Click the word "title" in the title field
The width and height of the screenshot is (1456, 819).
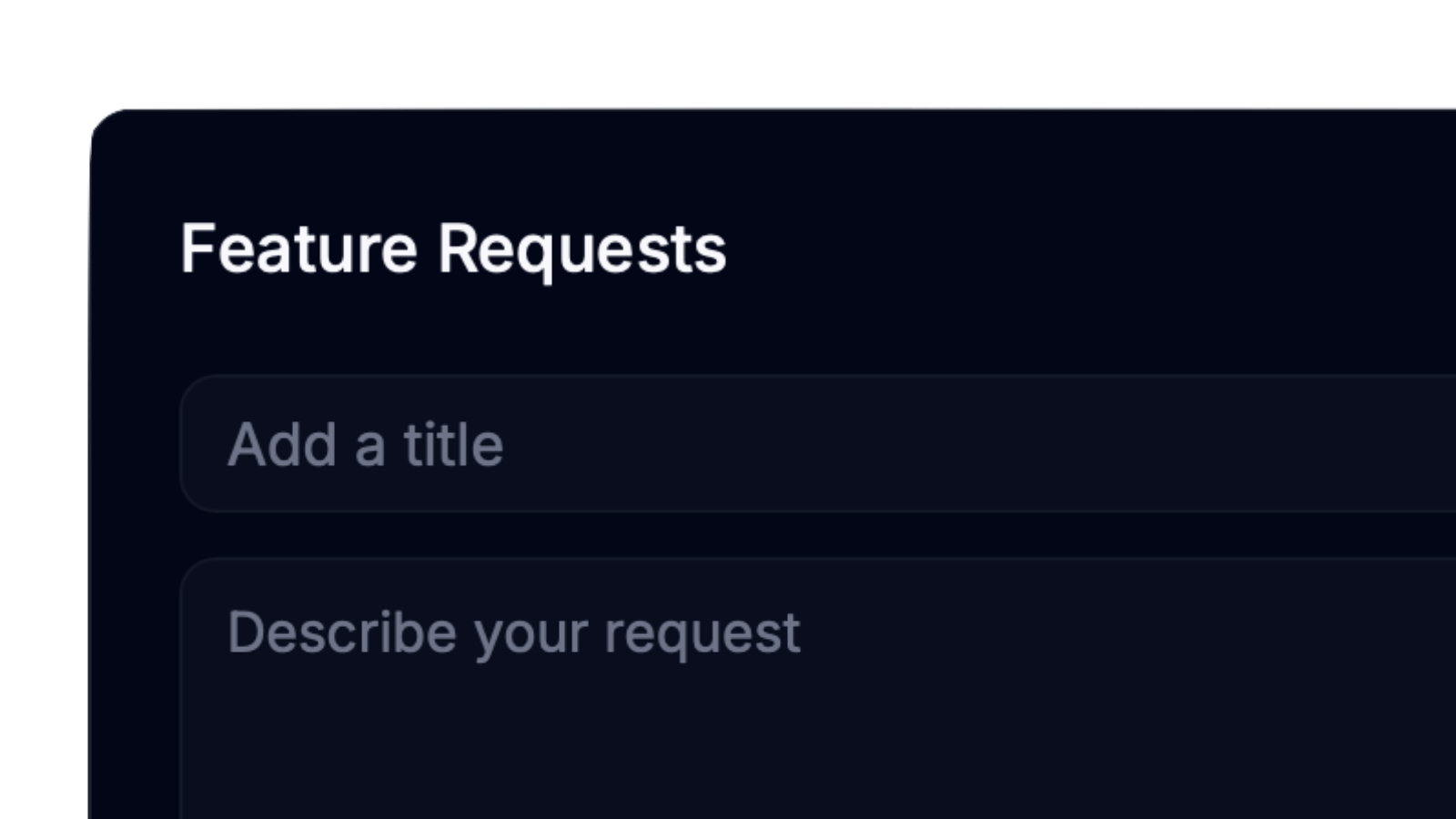[453, 445]
